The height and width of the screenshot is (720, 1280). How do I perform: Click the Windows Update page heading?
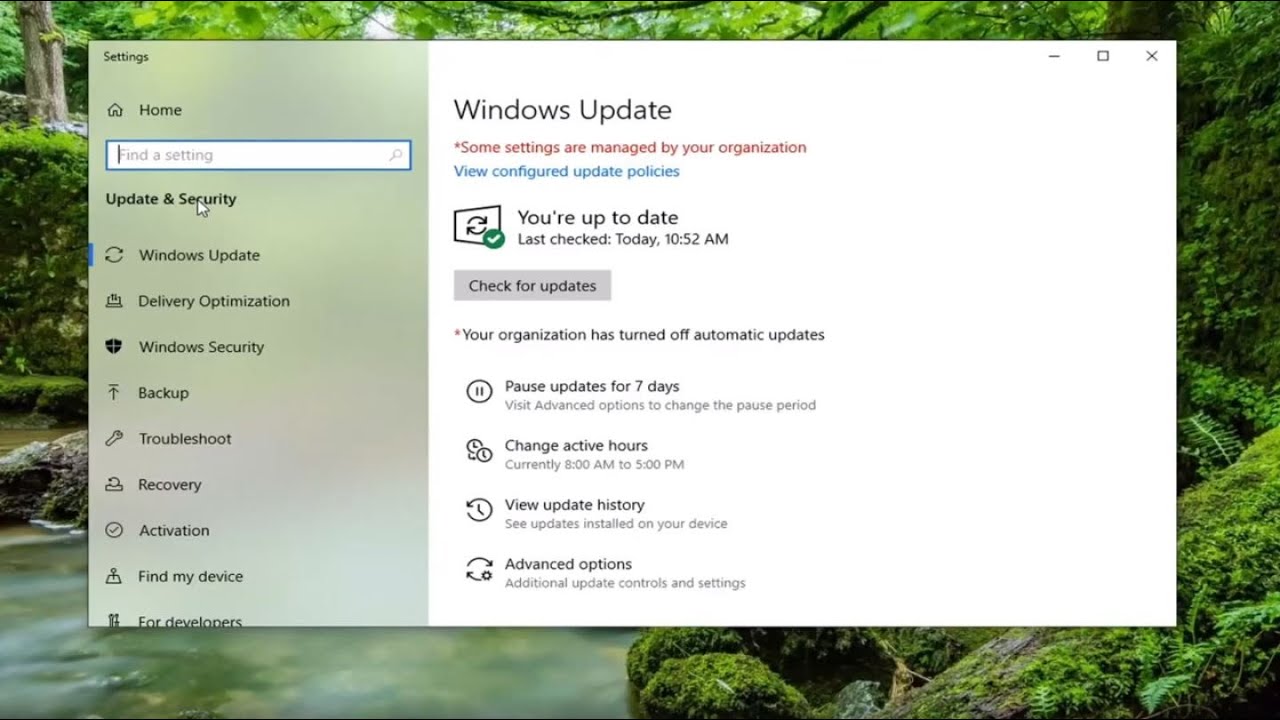point(562,110)
